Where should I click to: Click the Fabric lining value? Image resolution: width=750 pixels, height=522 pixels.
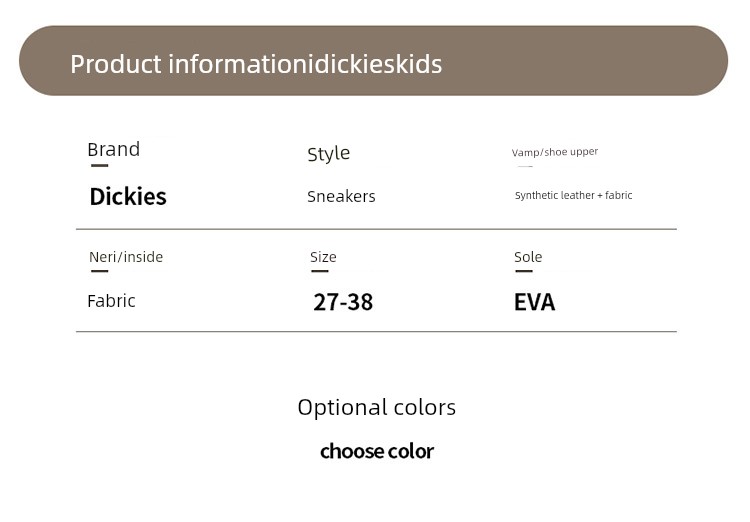click(x=111, y=301)
